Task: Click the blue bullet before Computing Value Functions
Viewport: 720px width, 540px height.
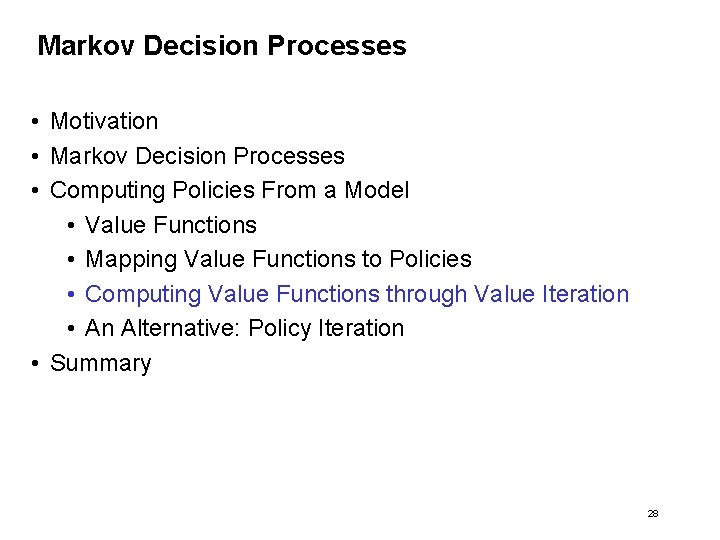Action: 70,294
